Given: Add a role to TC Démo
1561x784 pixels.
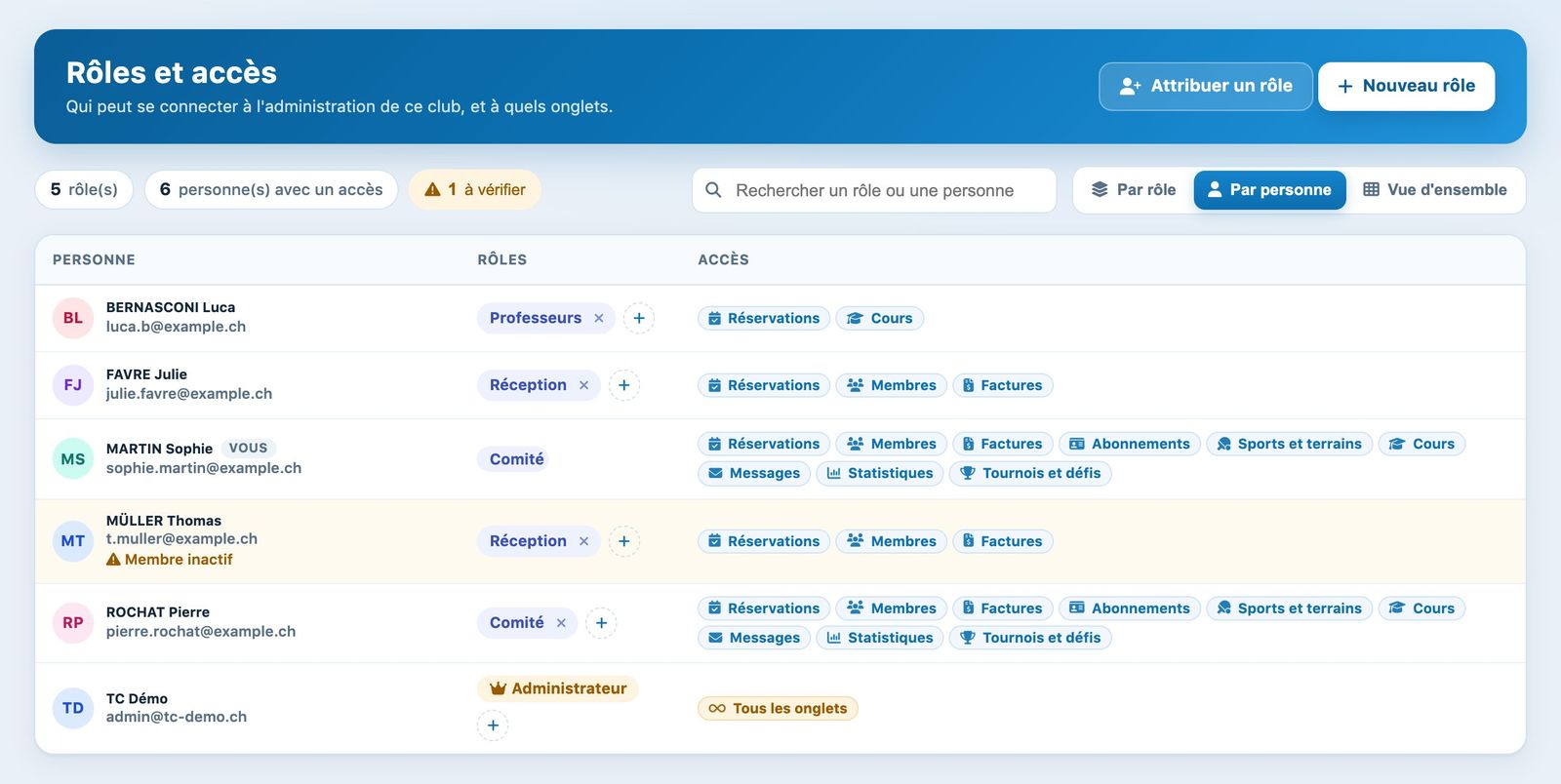Looking at the screenshot, I should click(x=493, y=725).
